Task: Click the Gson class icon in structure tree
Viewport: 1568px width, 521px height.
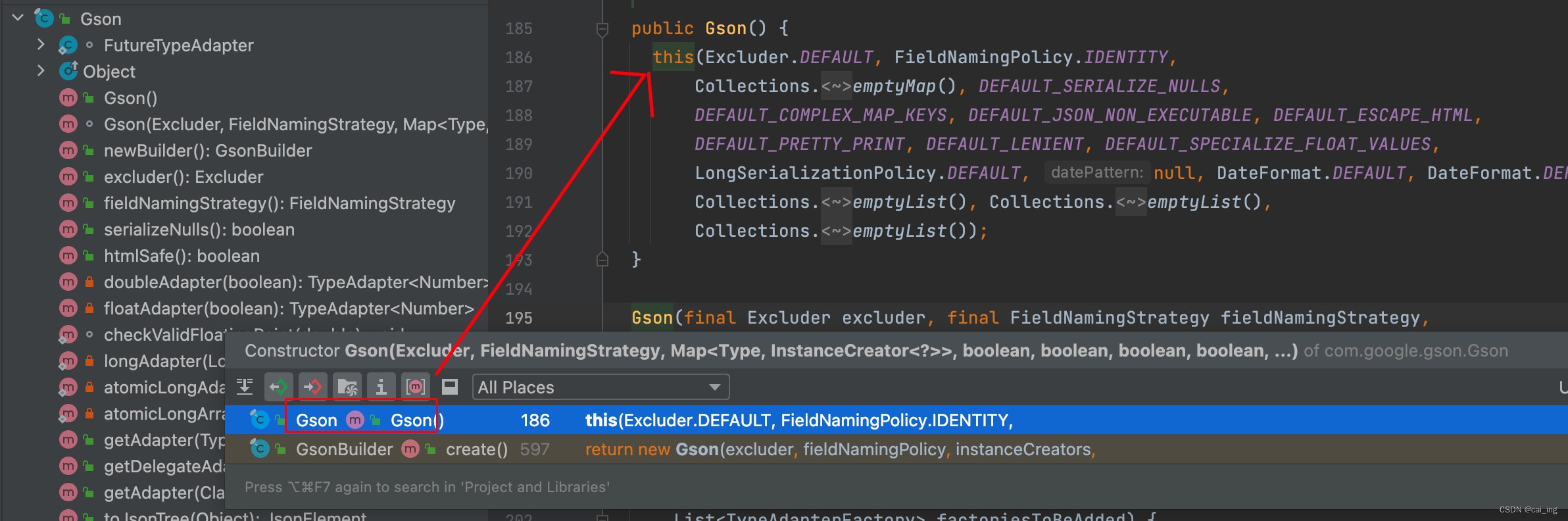Action: point(43,18)
